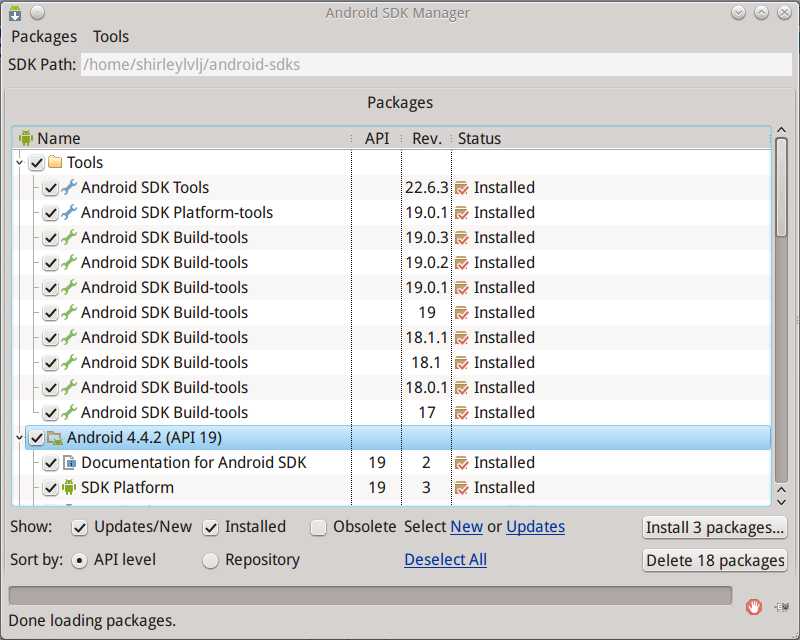Screen dimensions: 800x640
Task: Click the API column header
Action: coord(377,138)
